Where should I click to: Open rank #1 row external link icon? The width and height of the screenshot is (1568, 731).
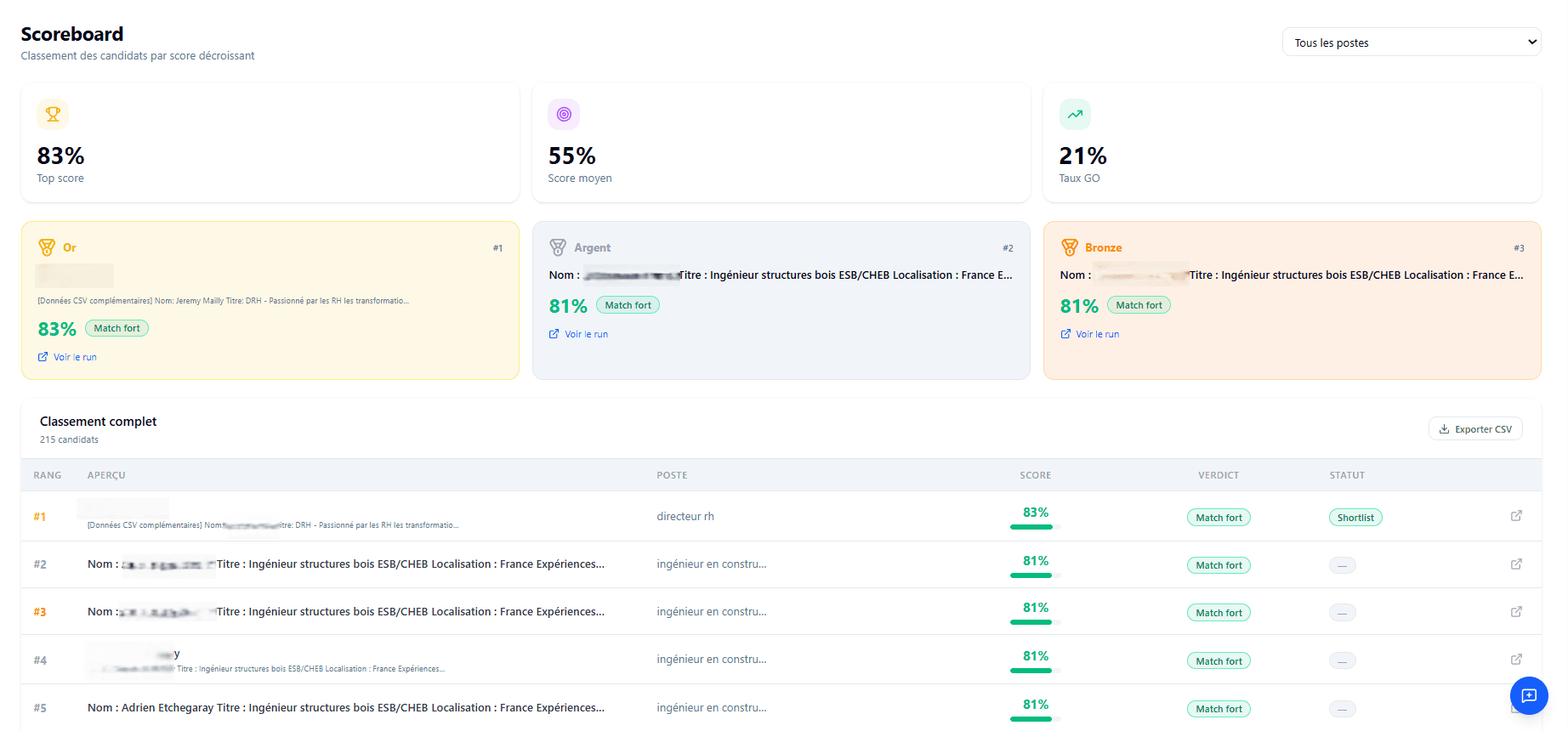click(x=1515, y=516)
